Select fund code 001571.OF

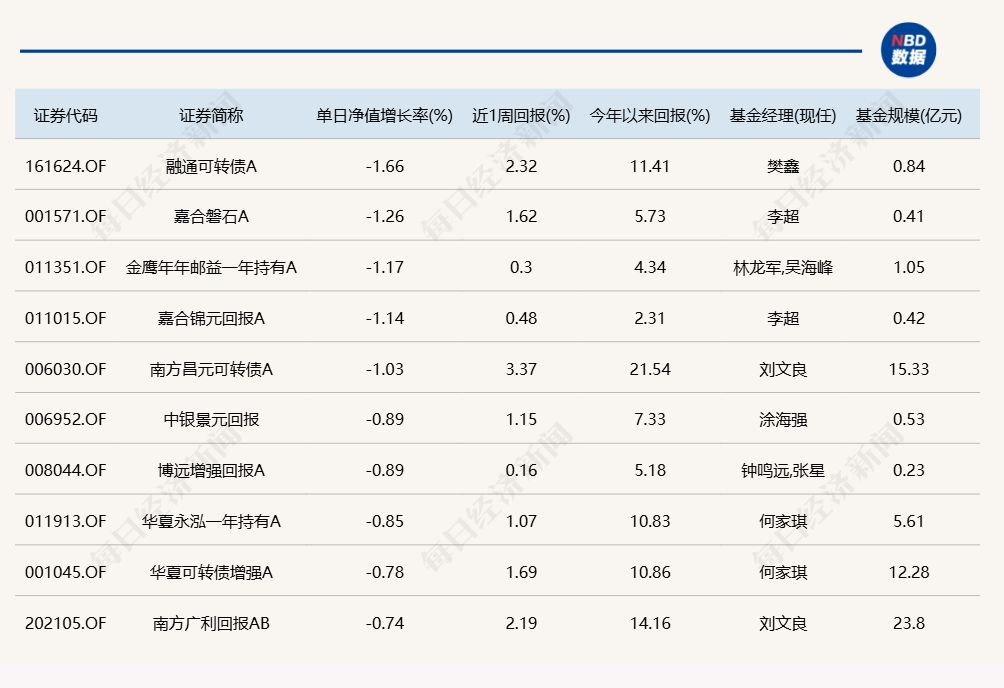click(x=65, y=216)
